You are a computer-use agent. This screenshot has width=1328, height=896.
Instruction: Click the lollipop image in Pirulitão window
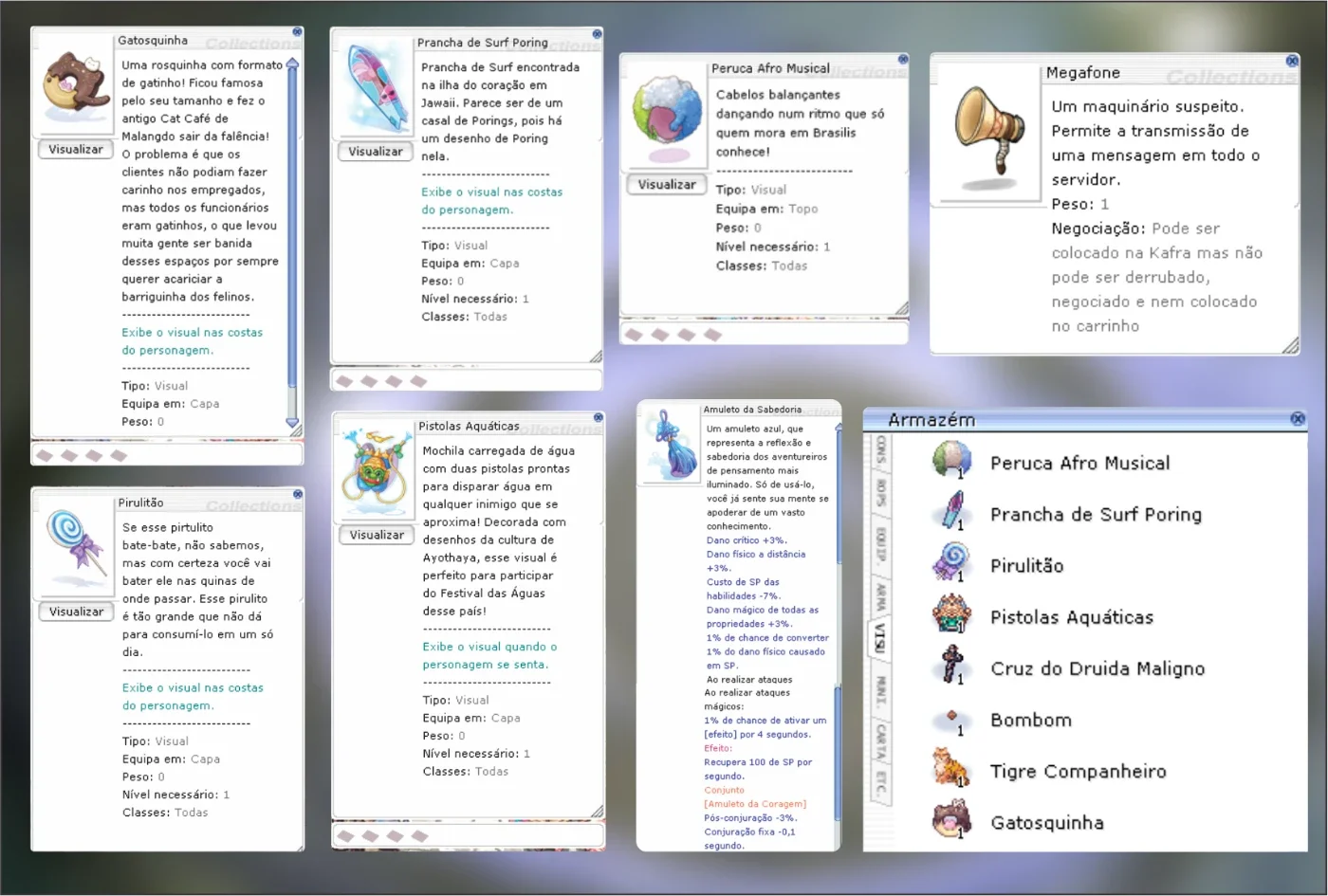point(74,545)
